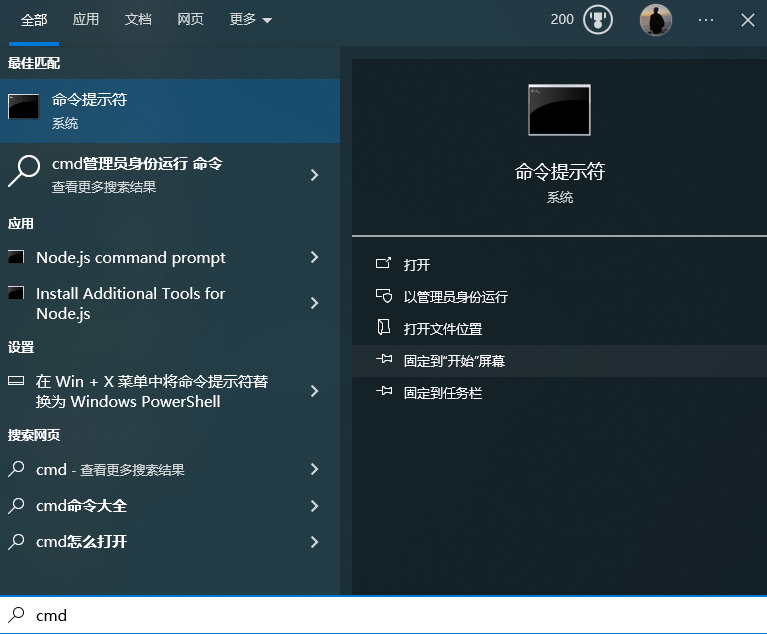Open the three-dot options menu
The image size is (767, 634).
tap(705, 20)
